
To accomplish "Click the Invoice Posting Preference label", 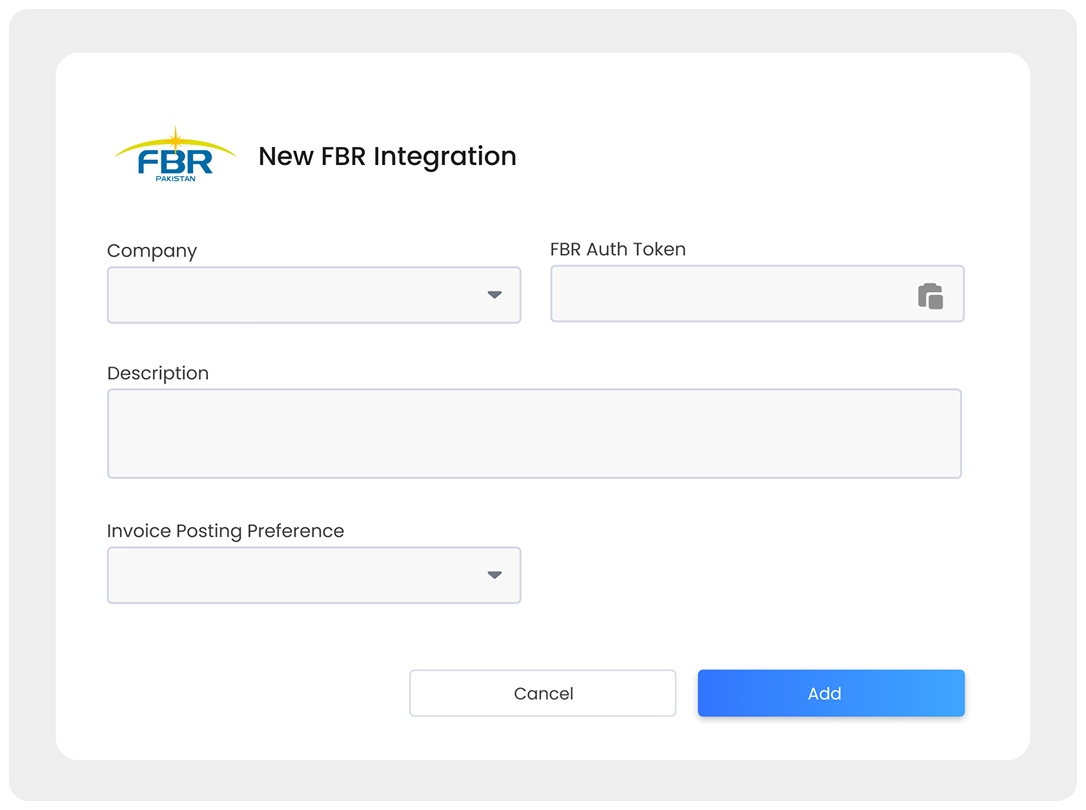I will 225,531.
